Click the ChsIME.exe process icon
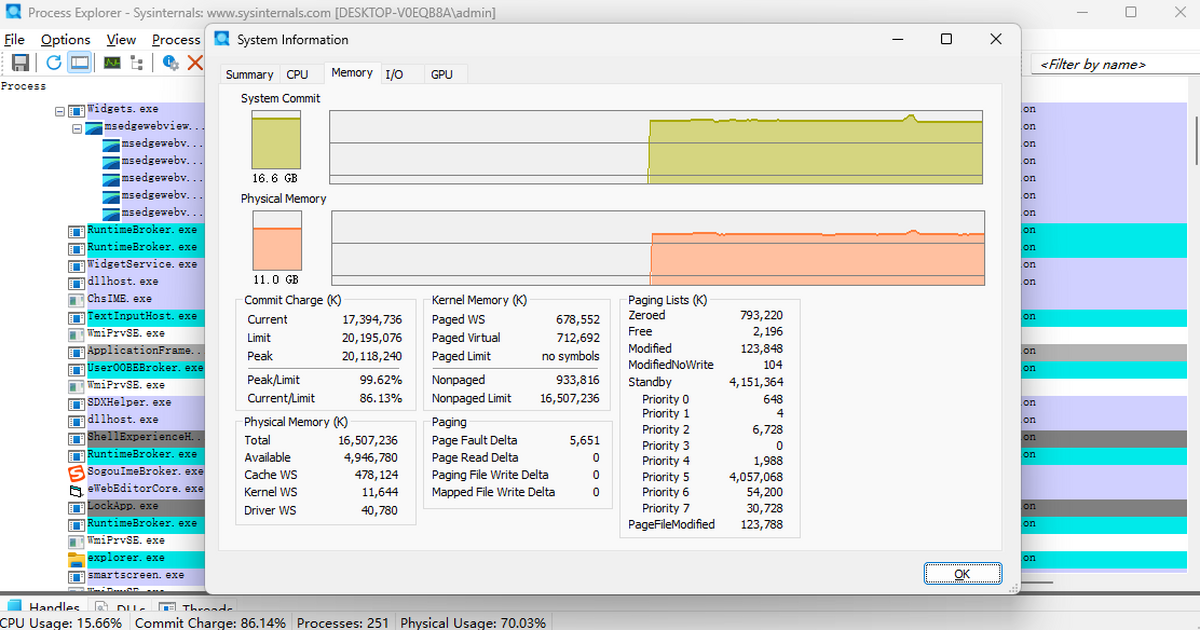The width and height of the screenshot is (1200, 630). [x=76, y=299]
